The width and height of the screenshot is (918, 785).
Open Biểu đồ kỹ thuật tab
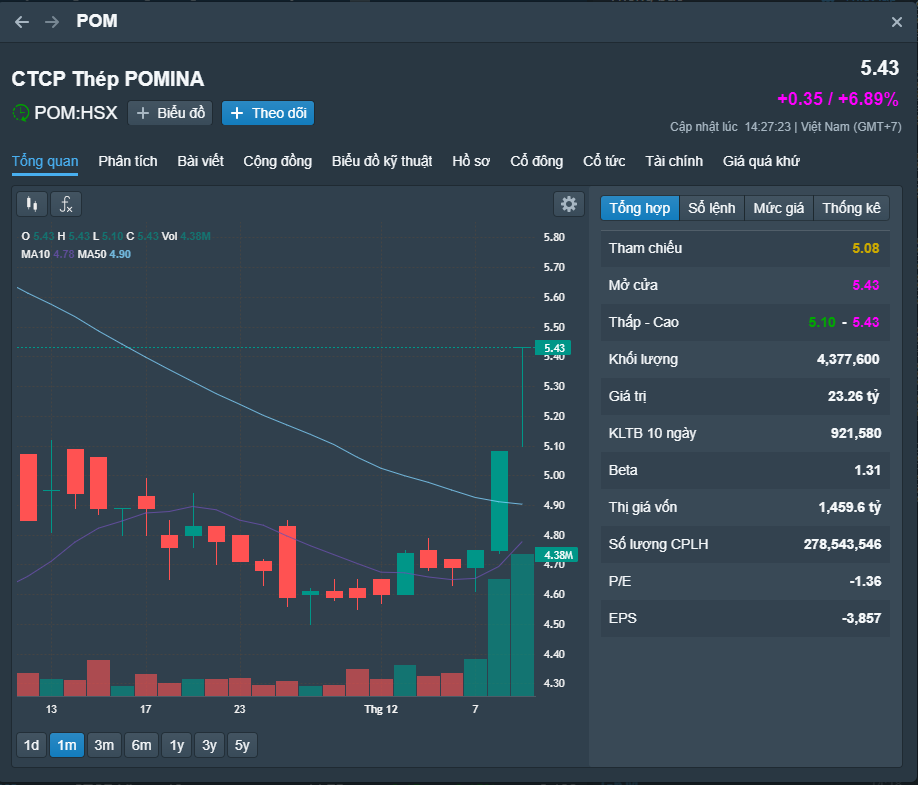click(382, 162)
